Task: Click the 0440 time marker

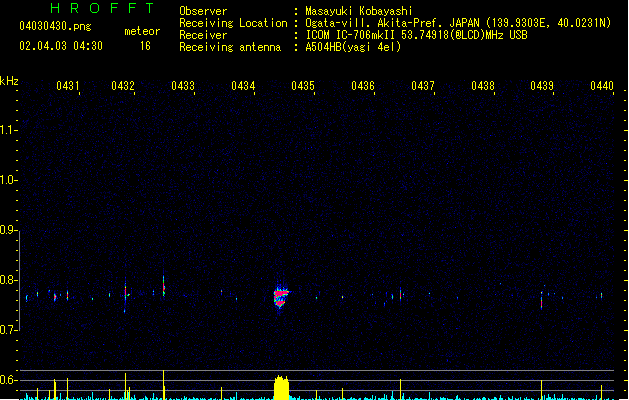Action: click(602, 86)
